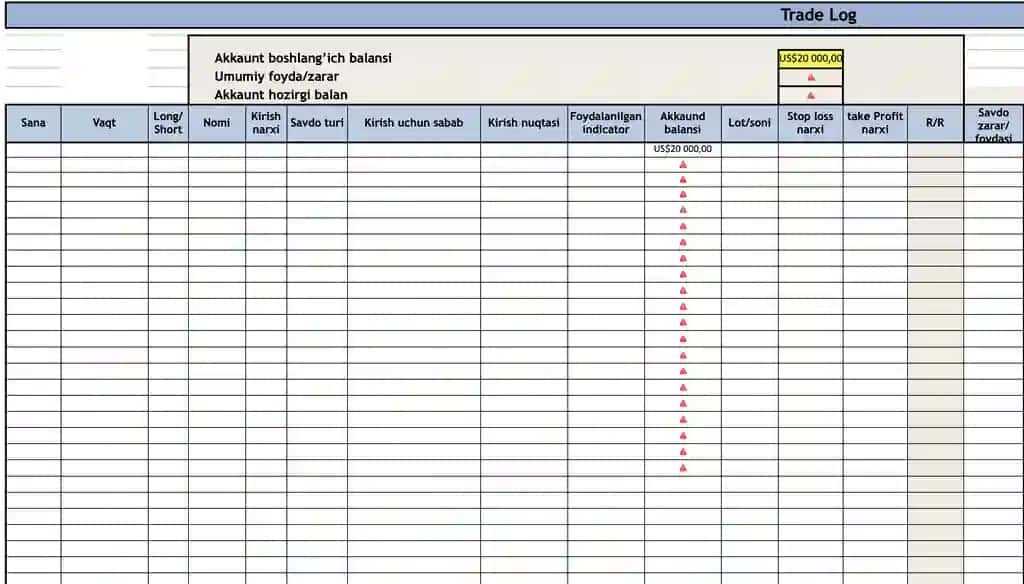
Task: Select the Vaqt column header
Action: 104,123
